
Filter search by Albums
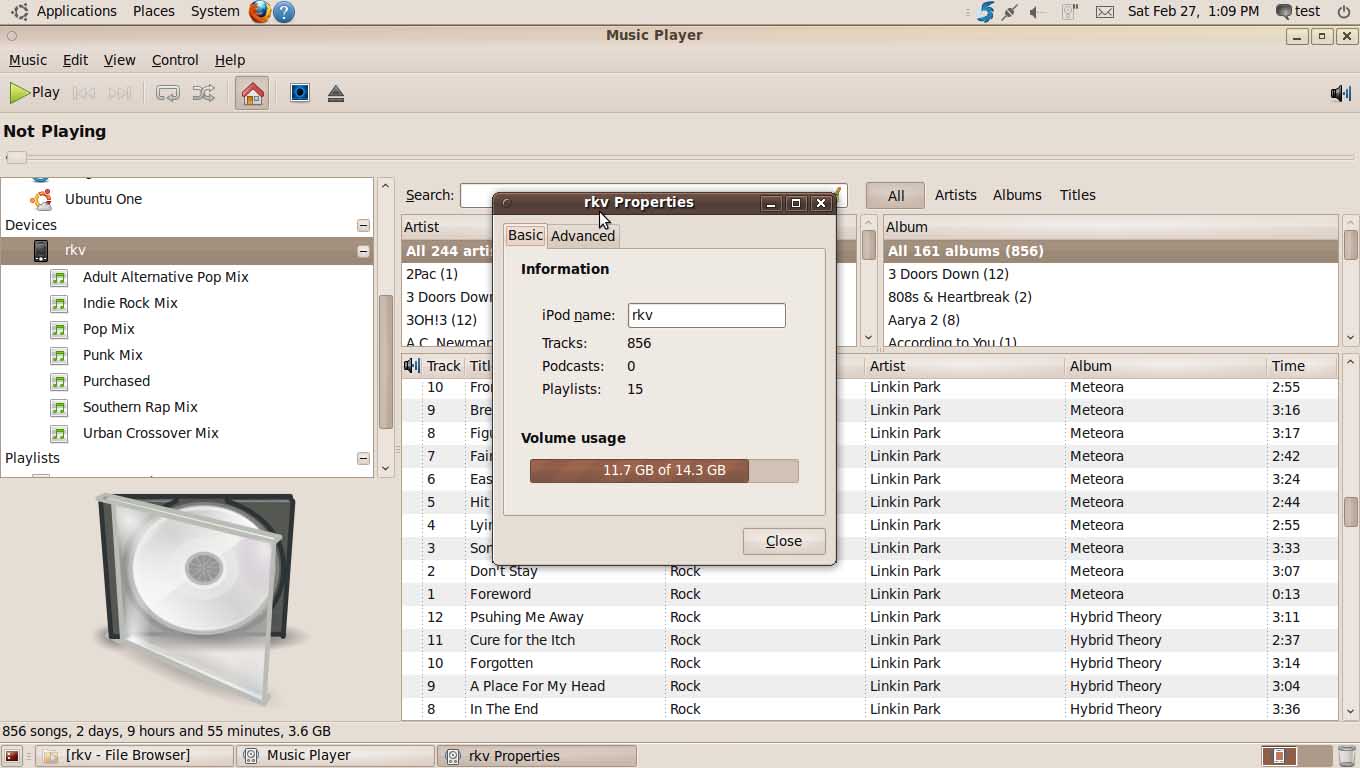point(1017,195)
